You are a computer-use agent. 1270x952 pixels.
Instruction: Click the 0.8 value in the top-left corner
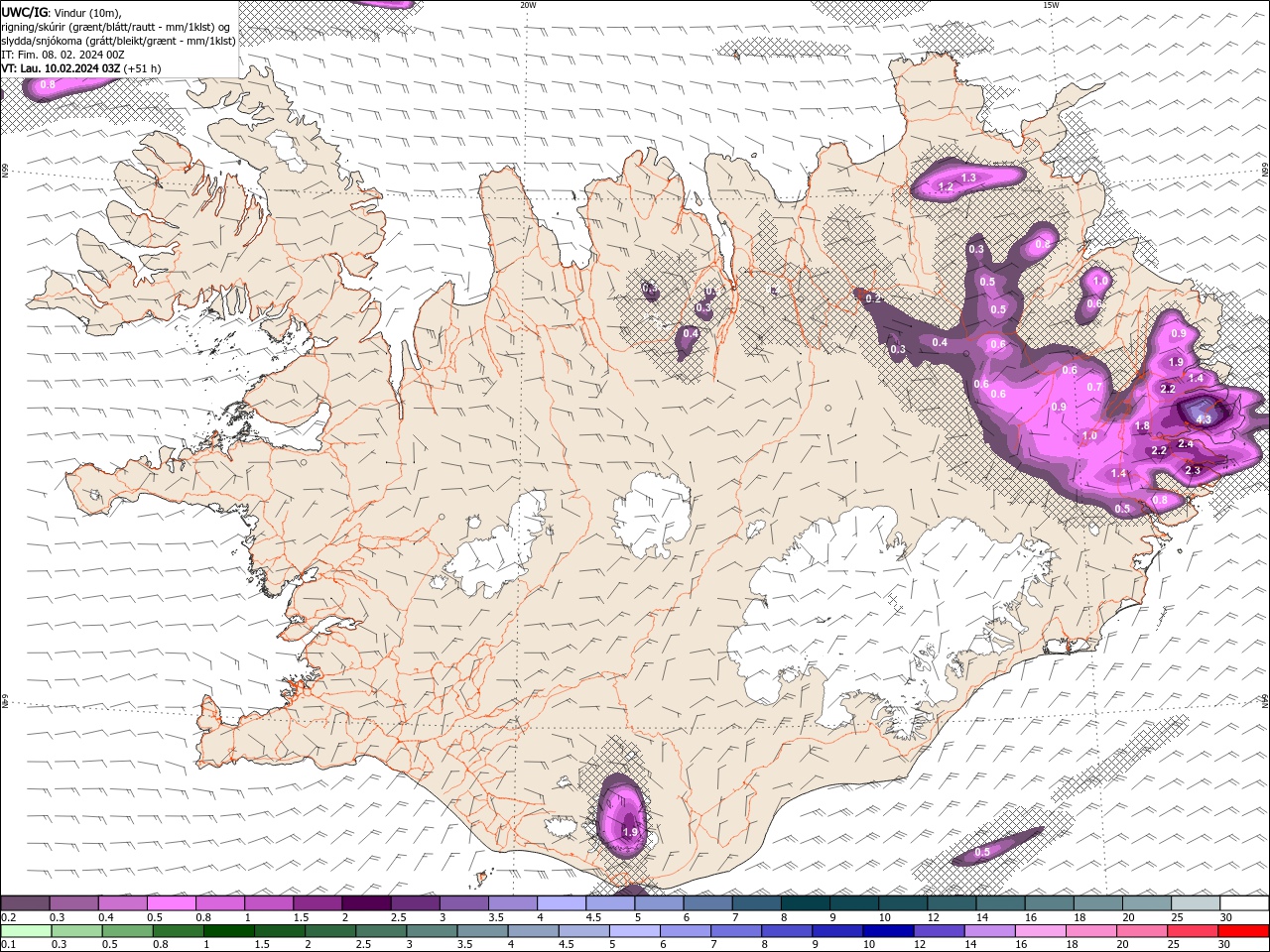48,85
